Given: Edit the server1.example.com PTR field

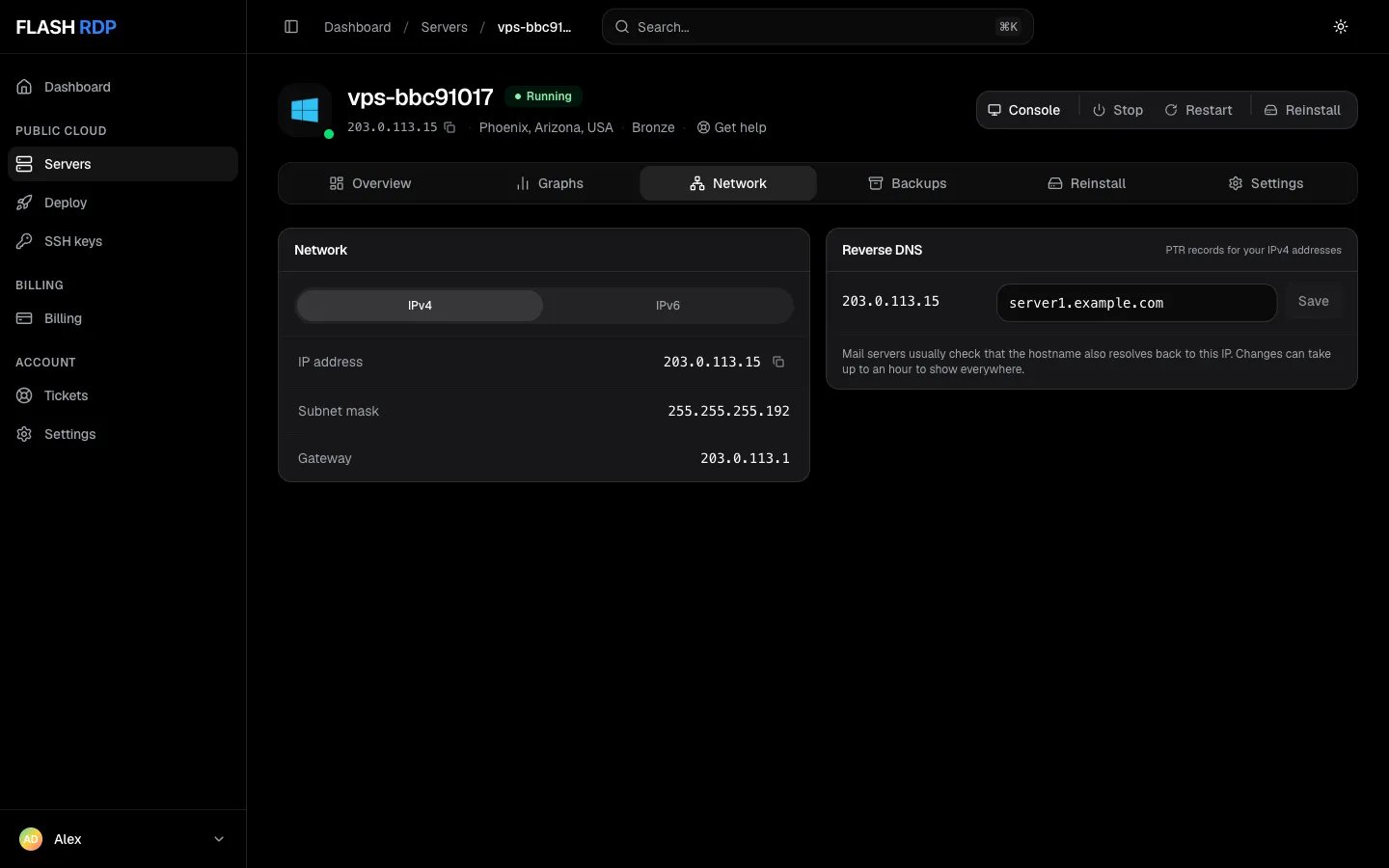Looking at the screenshot, I should 1136,303.
